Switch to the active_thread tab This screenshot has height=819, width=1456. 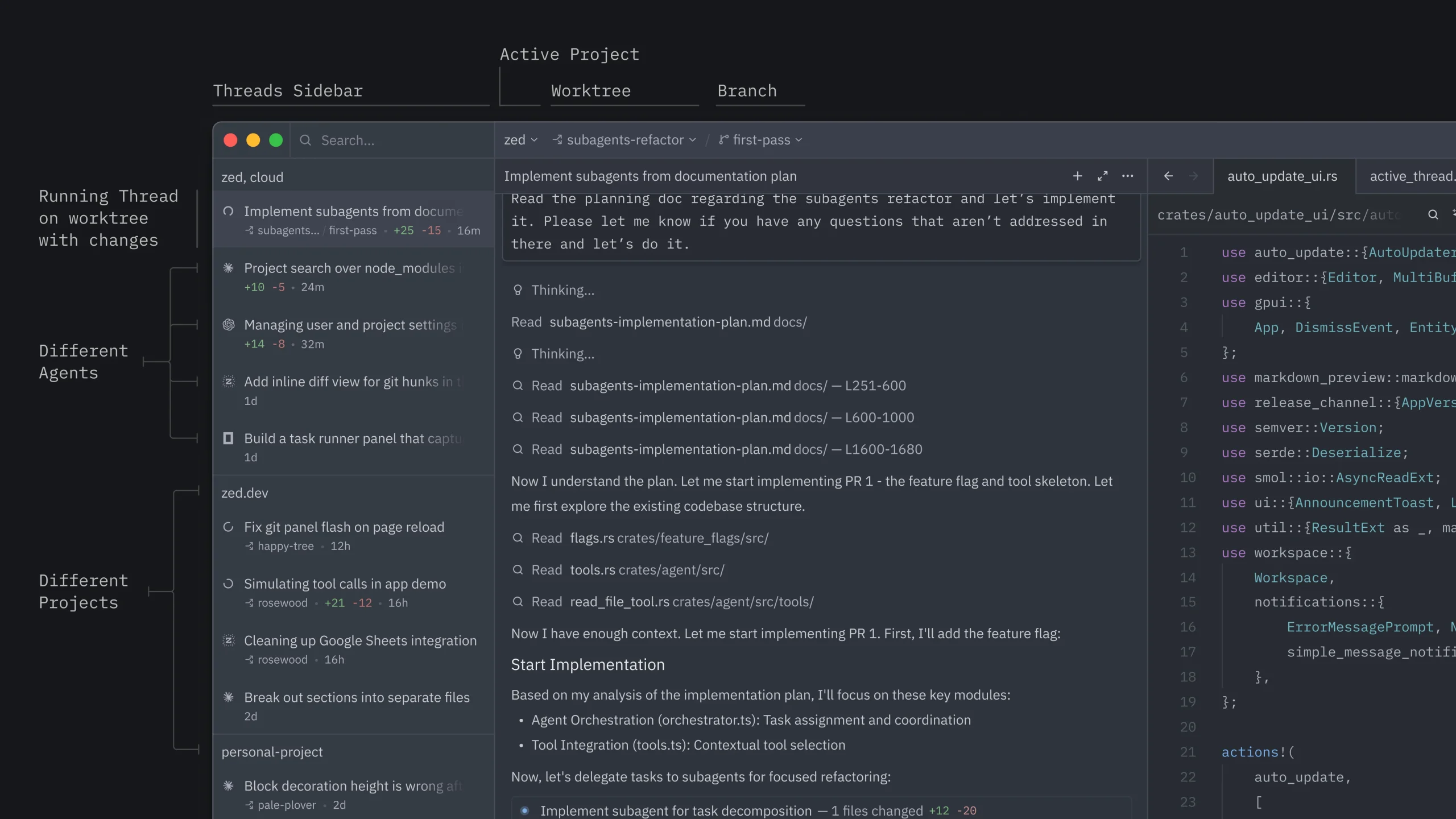pyautogui.click(x=1410, y=176)
